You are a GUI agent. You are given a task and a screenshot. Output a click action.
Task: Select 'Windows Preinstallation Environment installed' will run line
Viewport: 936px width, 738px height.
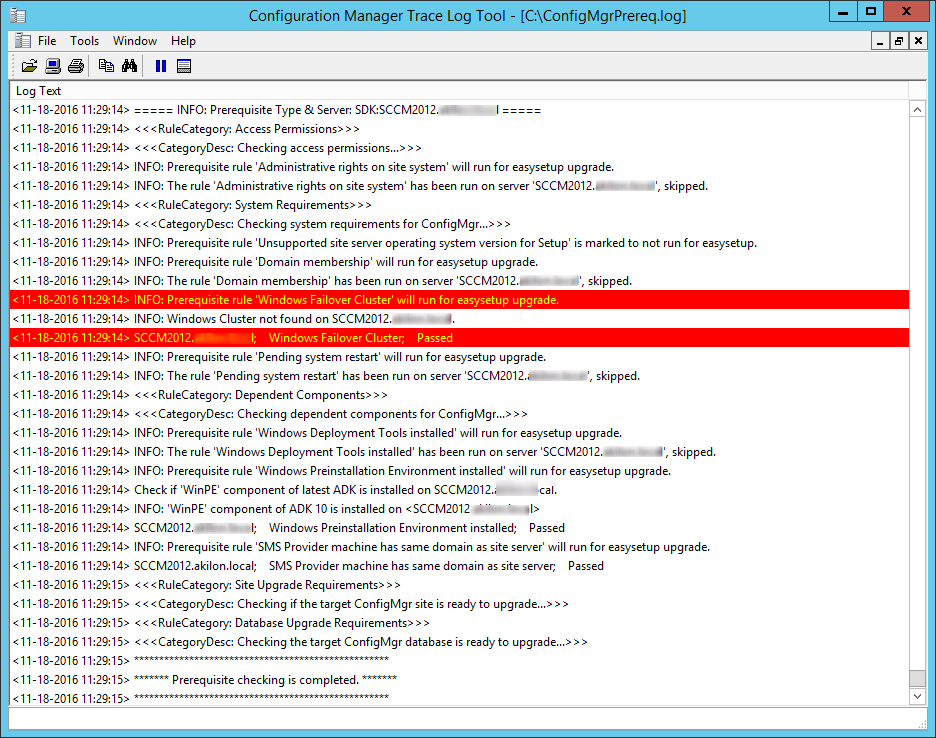459,471
